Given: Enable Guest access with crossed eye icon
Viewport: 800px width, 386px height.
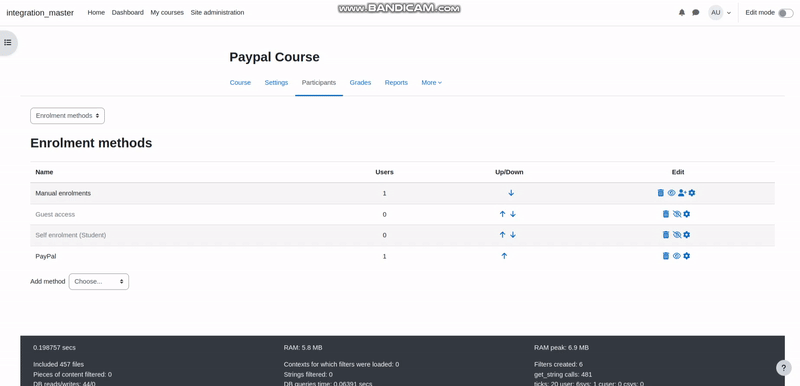Looking at the screenshot, I should 677,214.
